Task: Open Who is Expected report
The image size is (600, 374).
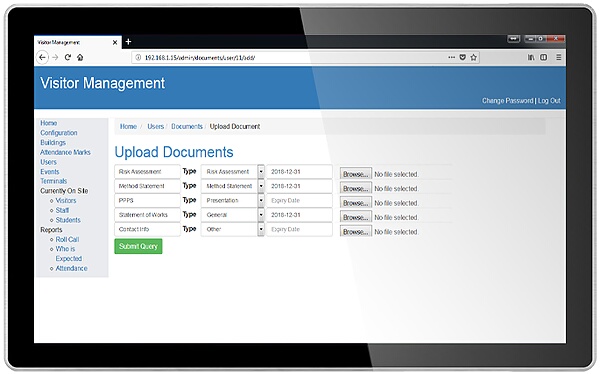Action: pyautogui.click(x=69, y=254)
